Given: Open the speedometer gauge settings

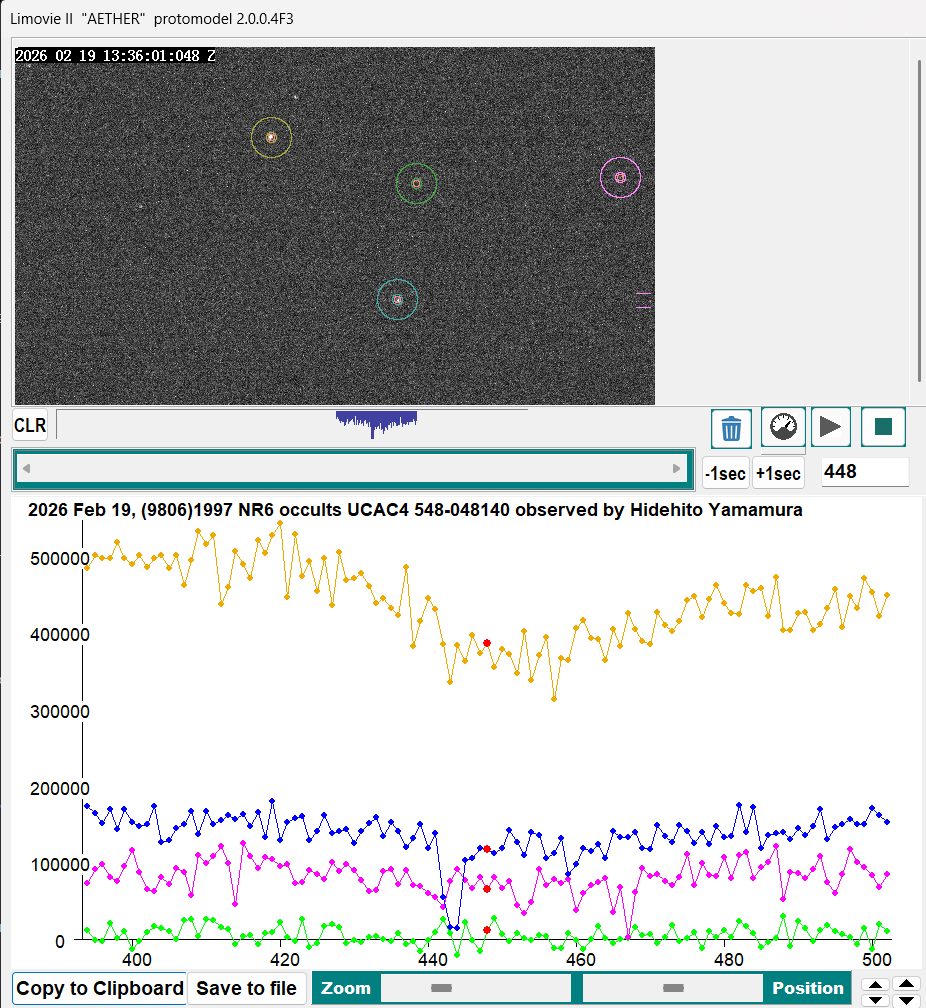Looking at the screenshot, I should pos(783,428).
